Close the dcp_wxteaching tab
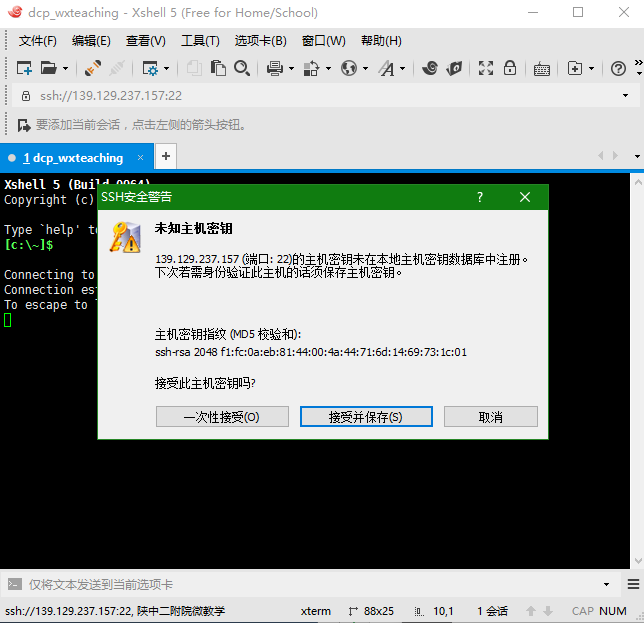 tap(140, 158)
